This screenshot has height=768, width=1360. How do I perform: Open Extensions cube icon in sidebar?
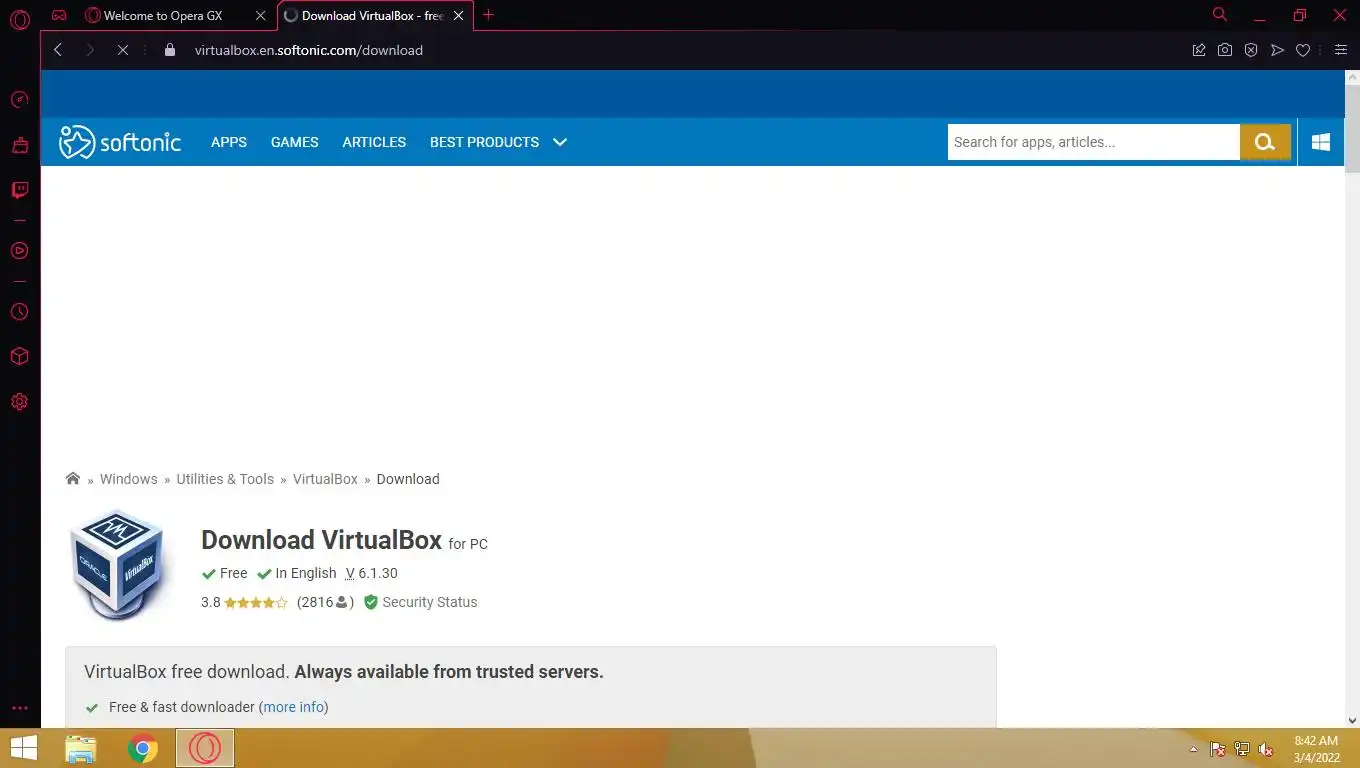19,357
